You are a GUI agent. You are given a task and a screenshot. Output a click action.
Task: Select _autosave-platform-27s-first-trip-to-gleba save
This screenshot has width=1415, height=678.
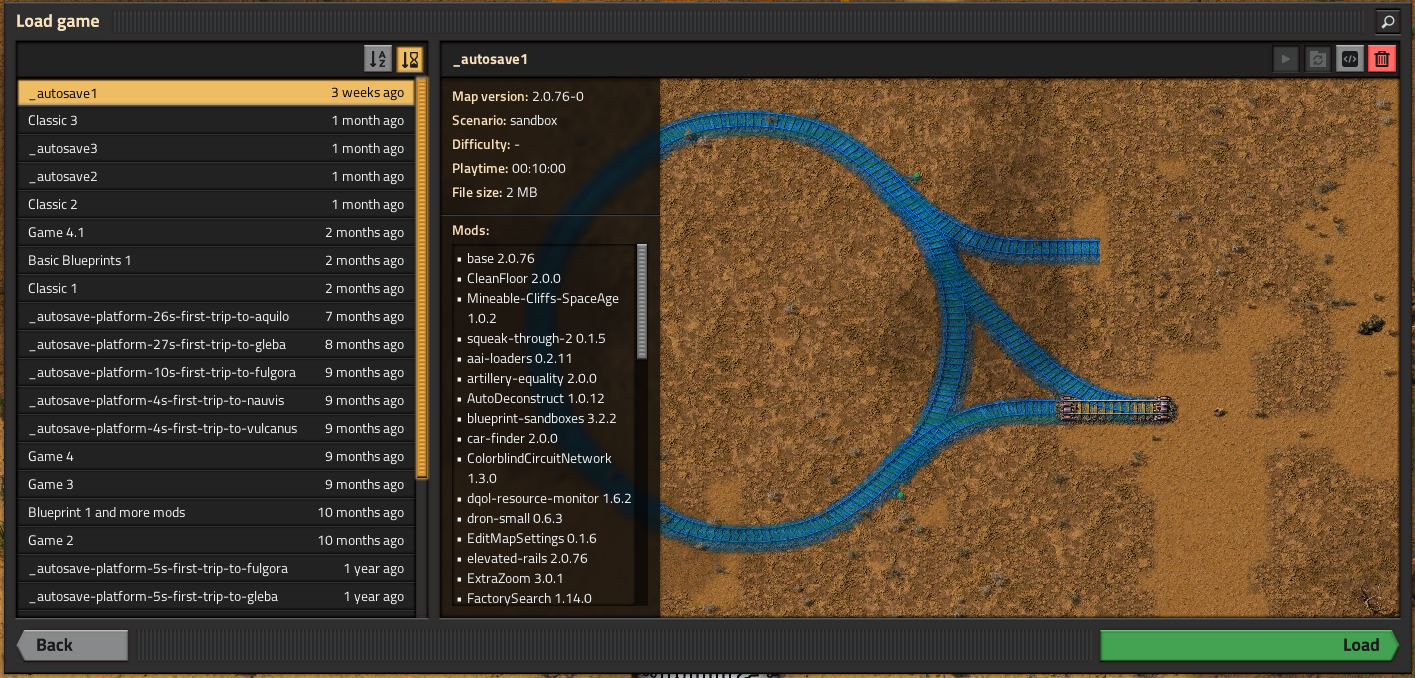click(x=216, y=345)
